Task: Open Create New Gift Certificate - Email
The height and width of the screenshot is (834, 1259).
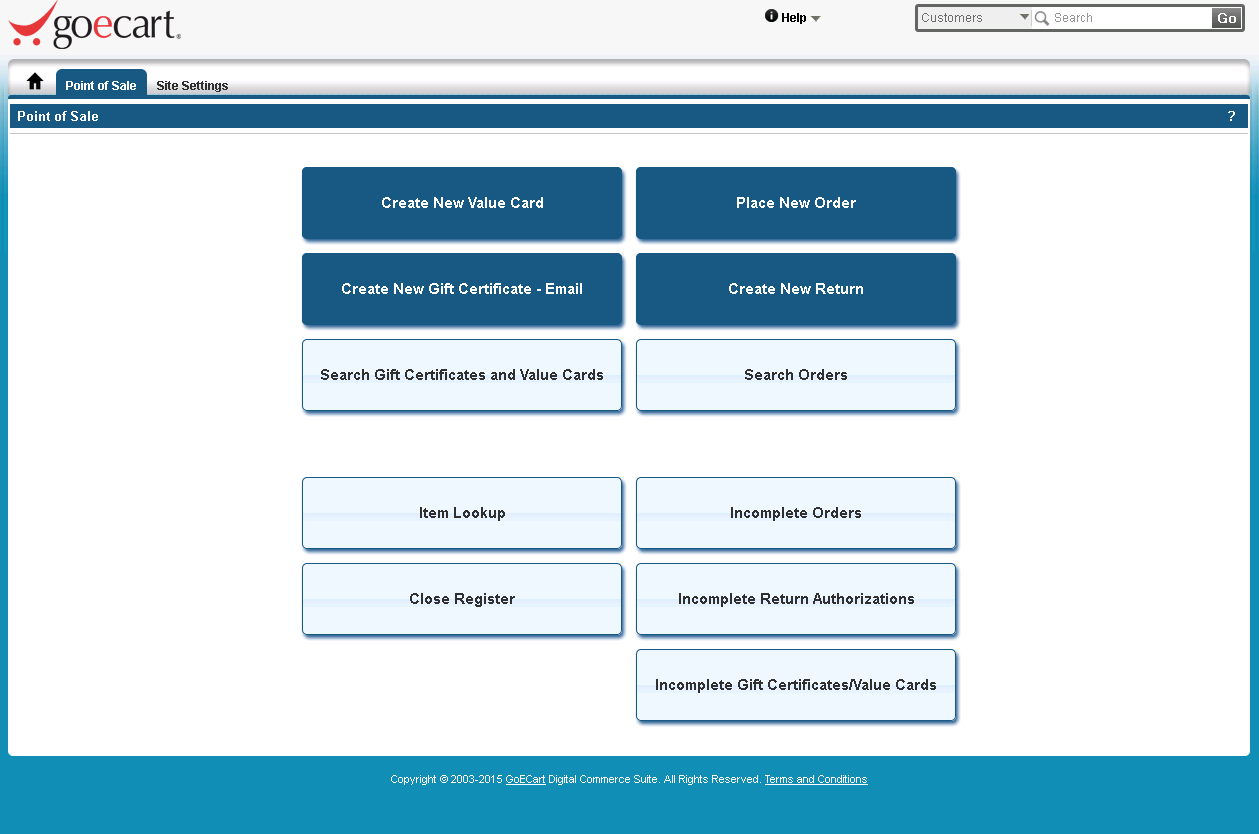Action: click(462, 289)
